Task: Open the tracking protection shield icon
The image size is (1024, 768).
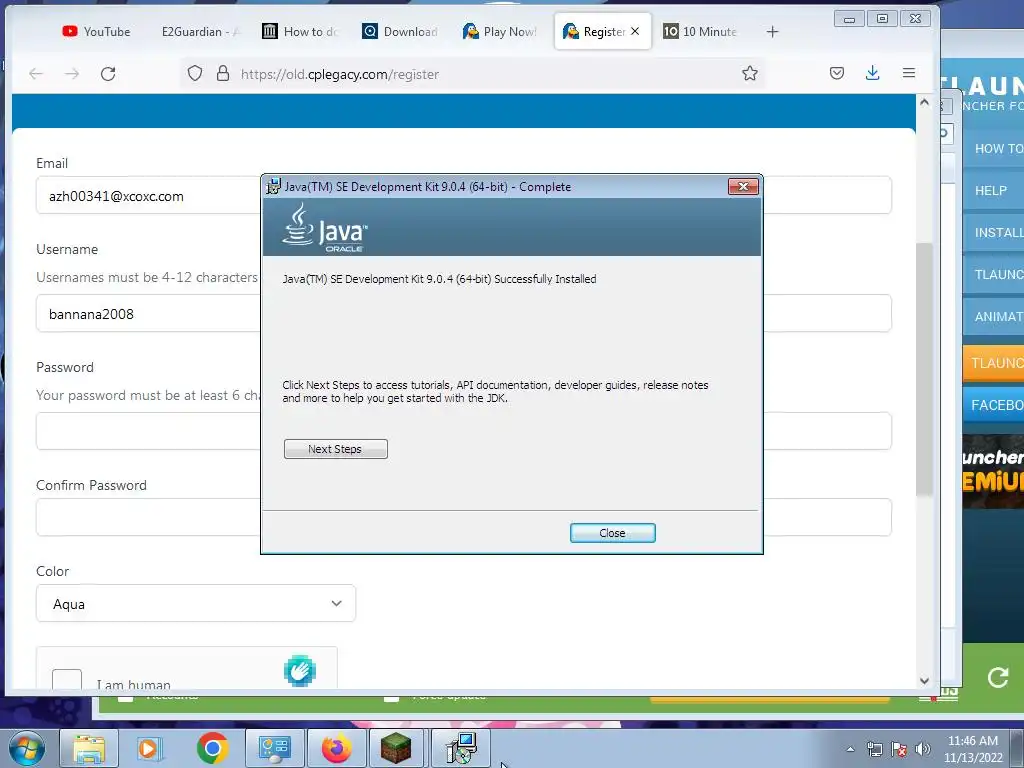Action: pyautogui.click(x=195, y=73)
